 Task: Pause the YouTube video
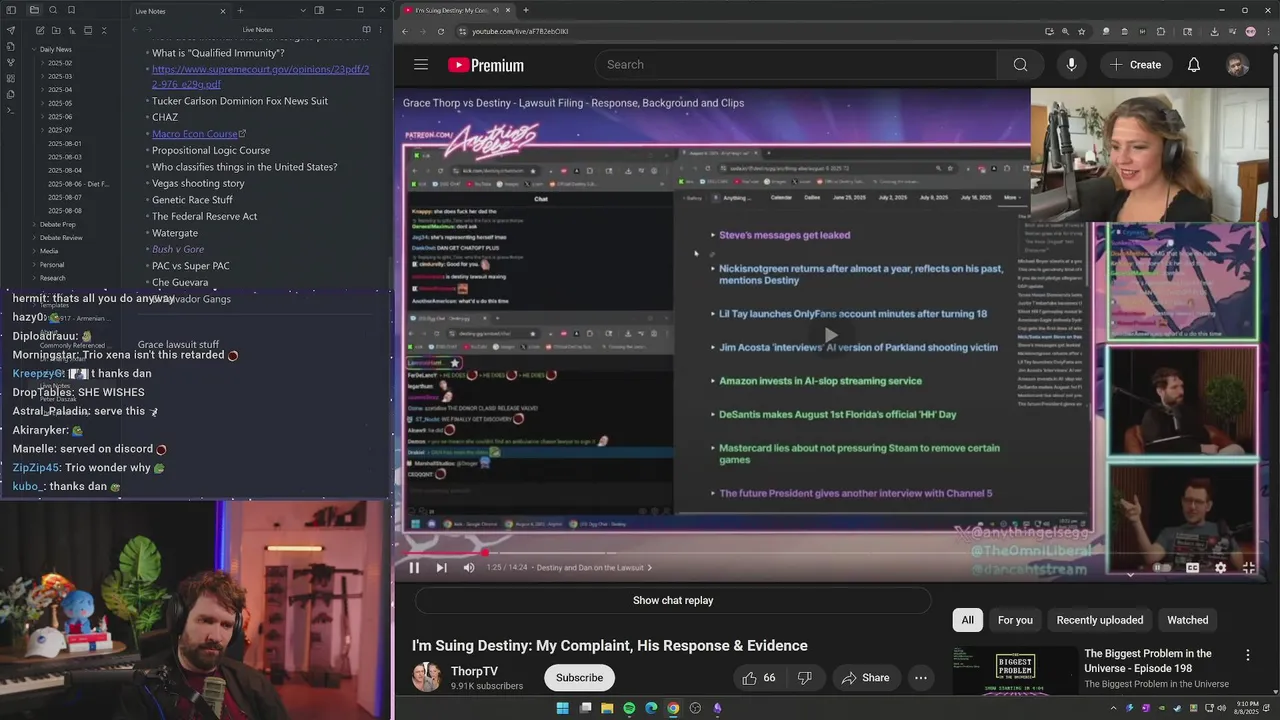click(414, 568)
